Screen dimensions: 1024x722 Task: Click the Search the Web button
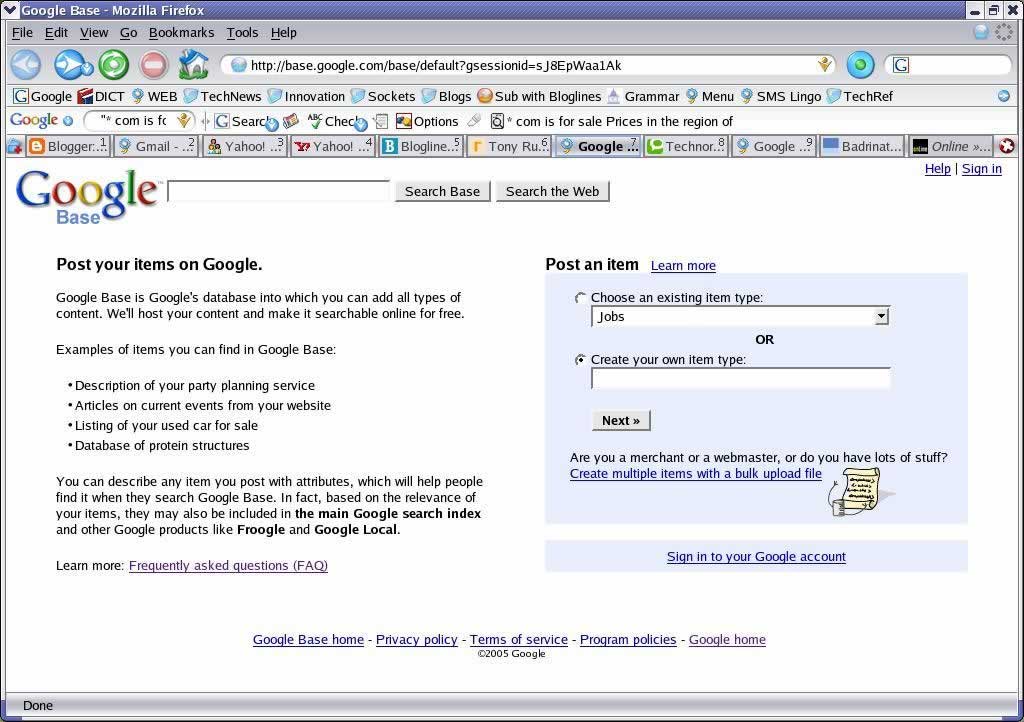tap(552, 191)
